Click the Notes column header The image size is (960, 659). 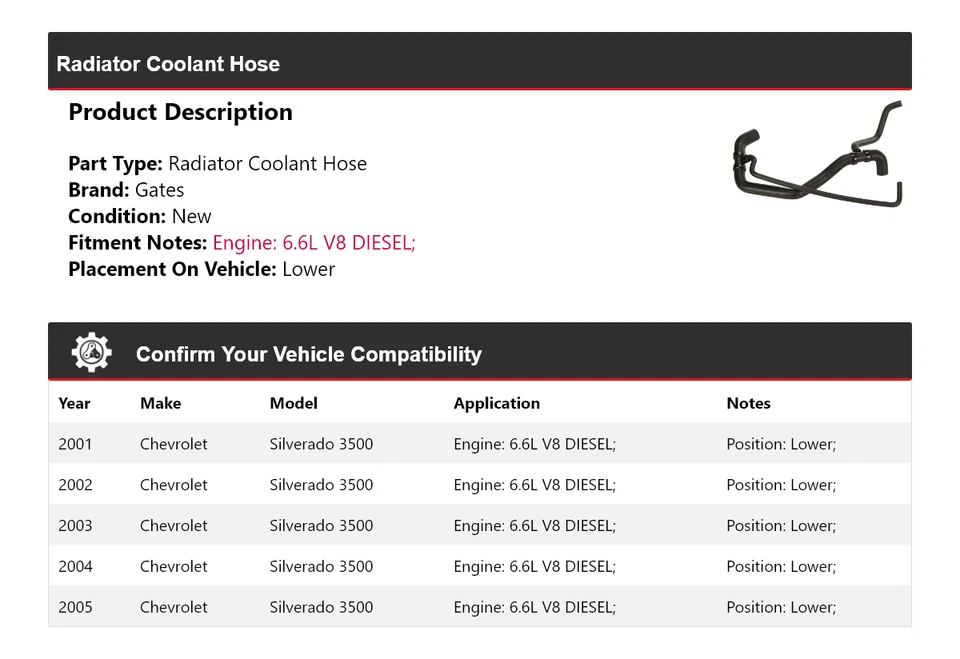pos(748,403)
